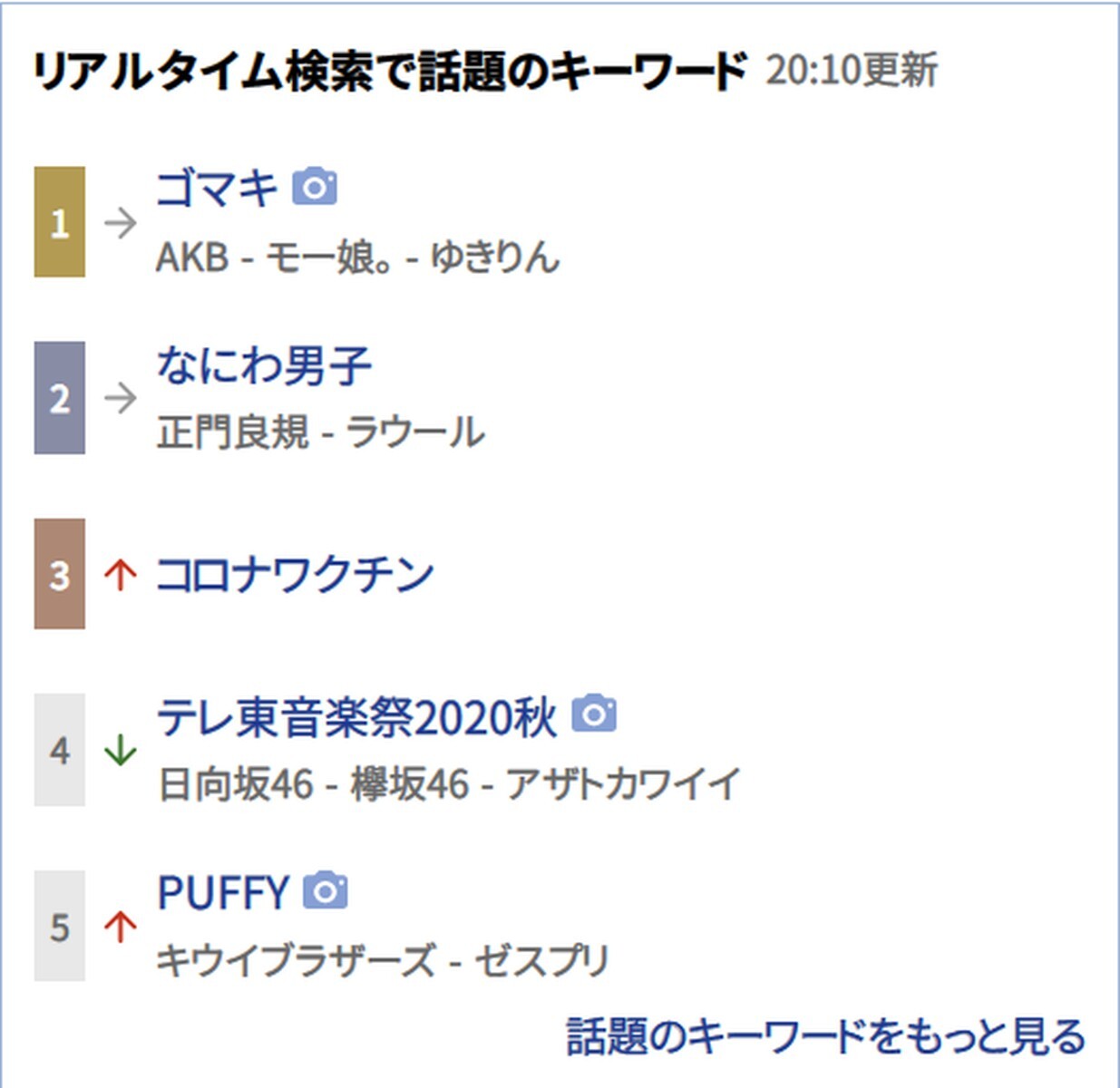Open related term ラウール
The height and width of the screenshot is (1088, 1120).
coord(415,432)
